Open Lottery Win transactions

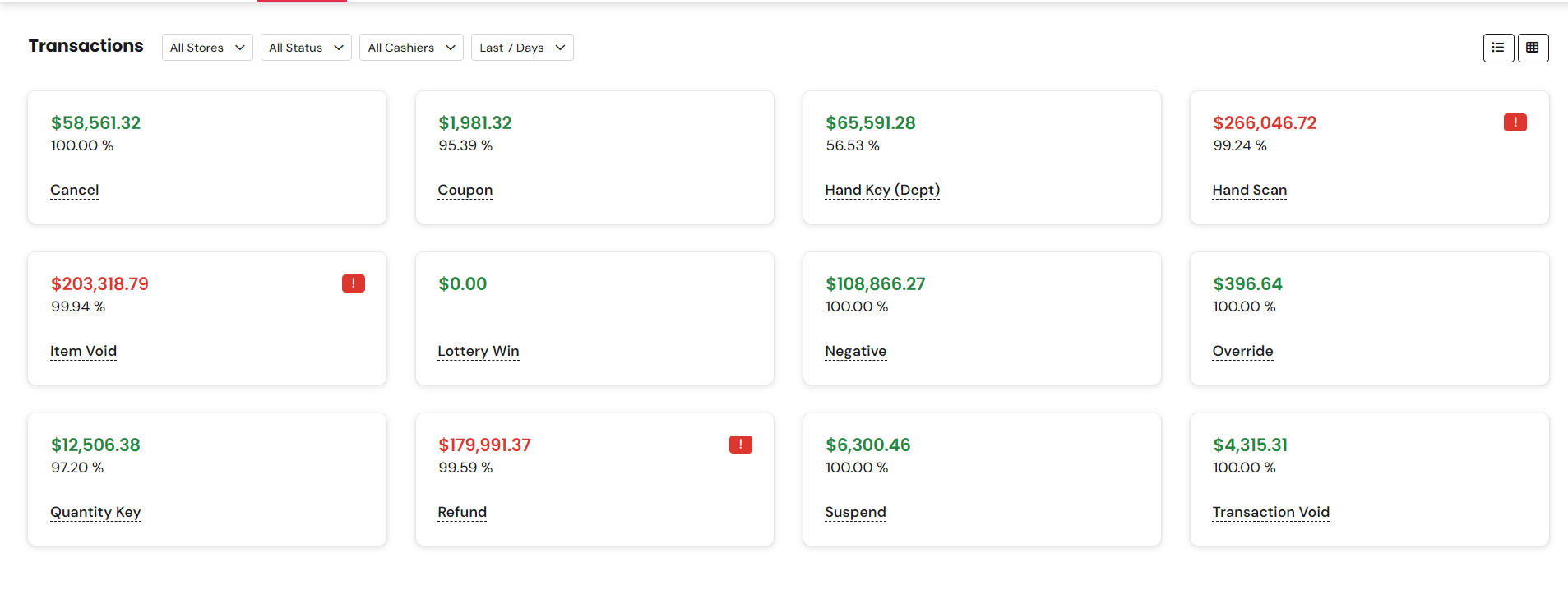point(478,351)
